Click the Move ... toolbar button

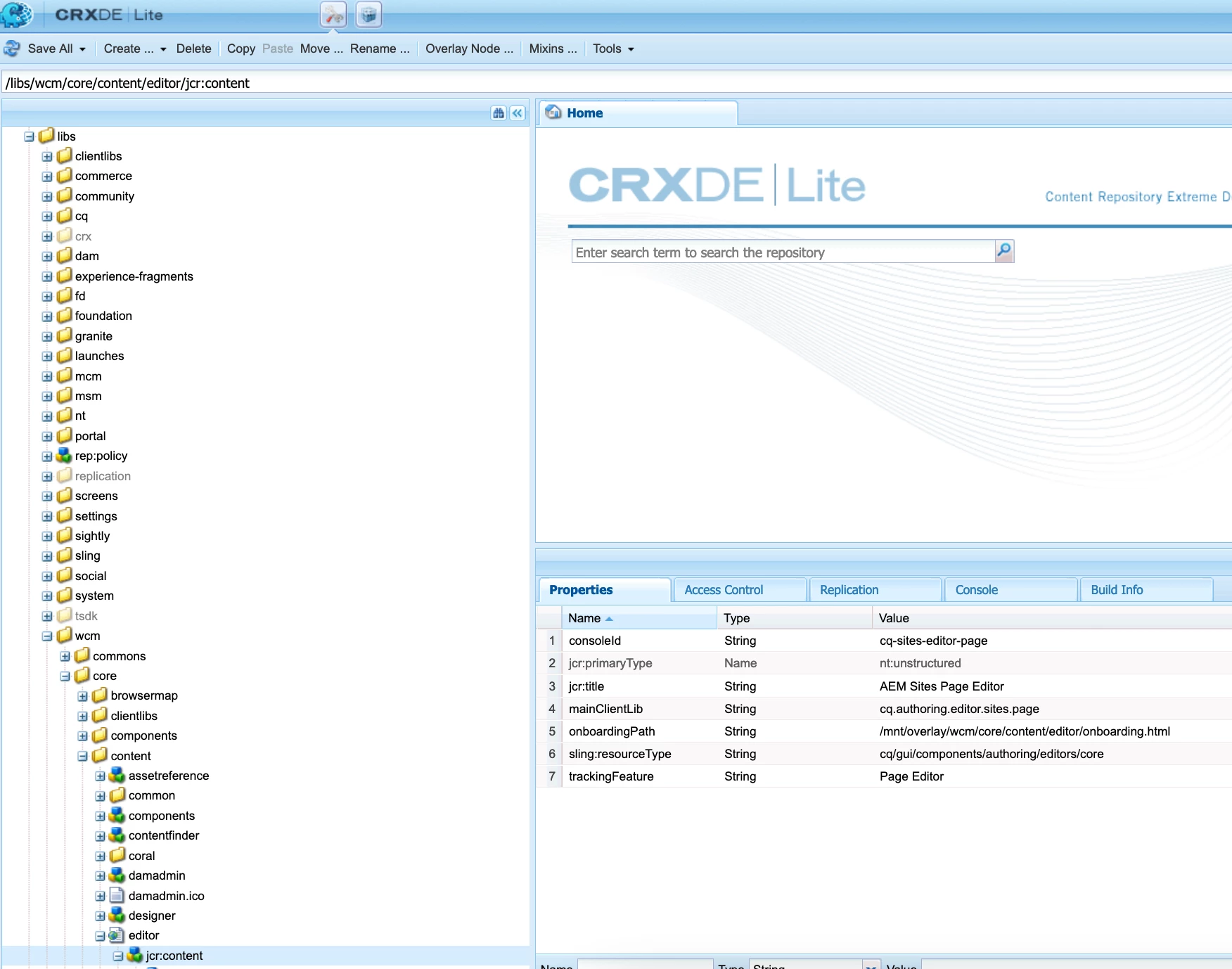321,49
